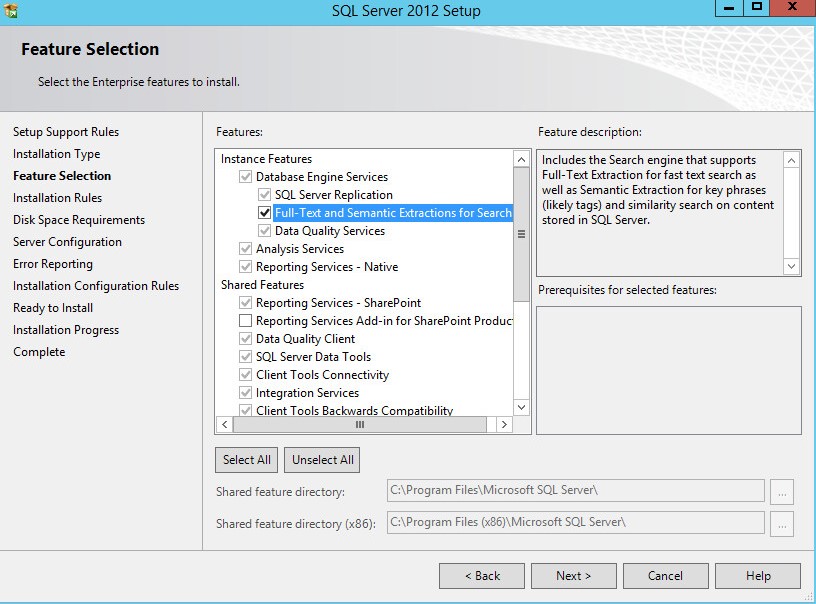This screenshot has width=816, height=604.
Task: Click the Unselect All button
Action: pyautogui.click(x=322, y=460)
